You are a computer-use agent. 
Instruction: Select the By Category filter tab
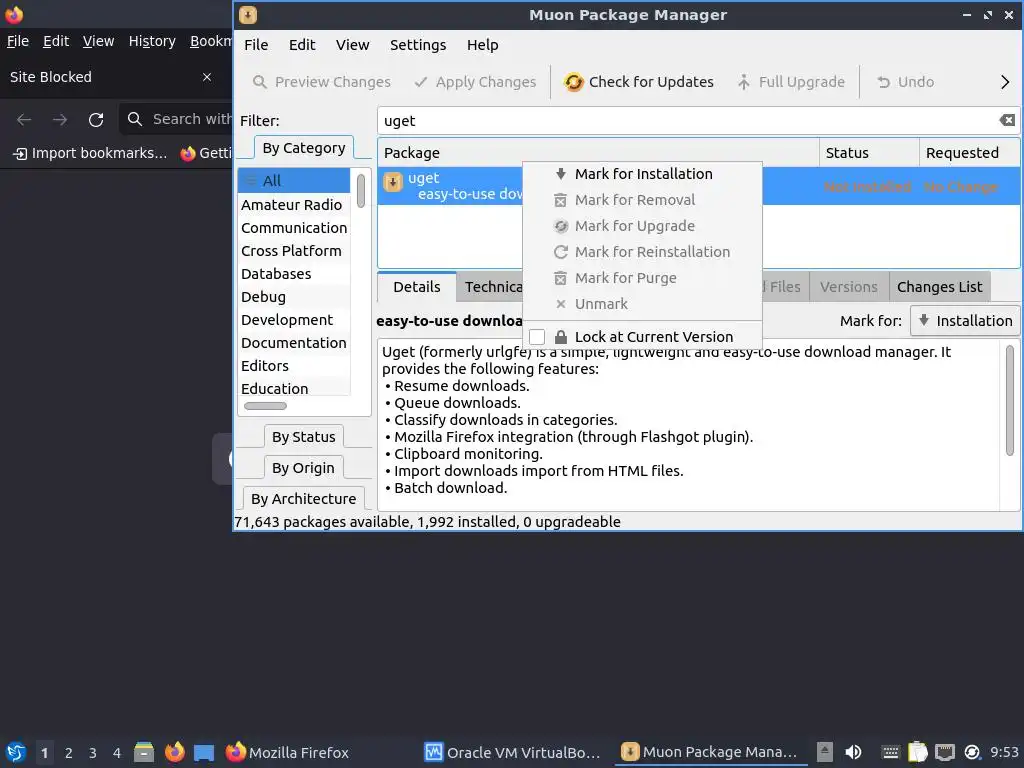[304, 148]
